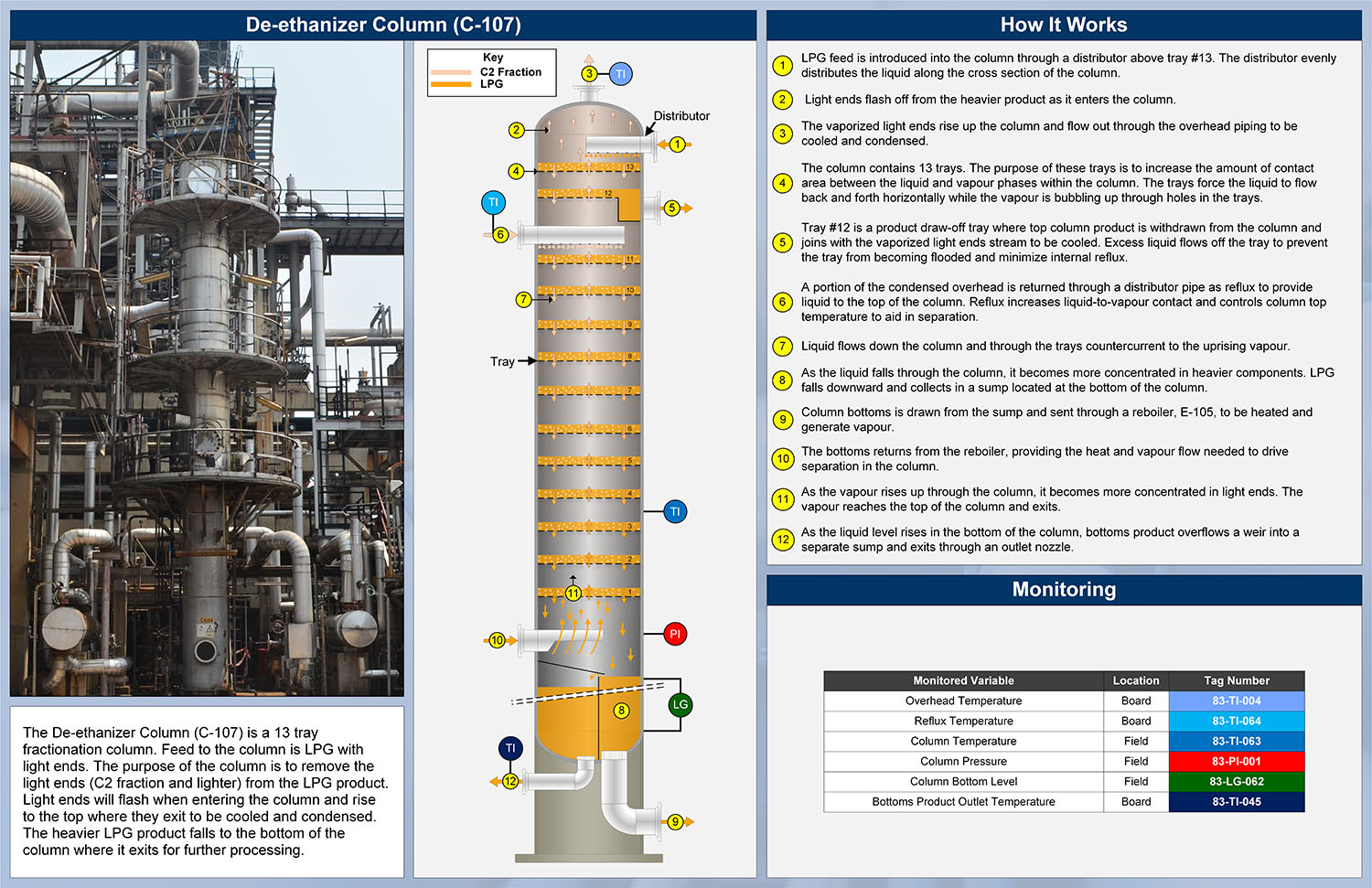
Task: Click marker 10 at the reboiler return inlet
Action: pyautogui.click(x=497, y=640)
